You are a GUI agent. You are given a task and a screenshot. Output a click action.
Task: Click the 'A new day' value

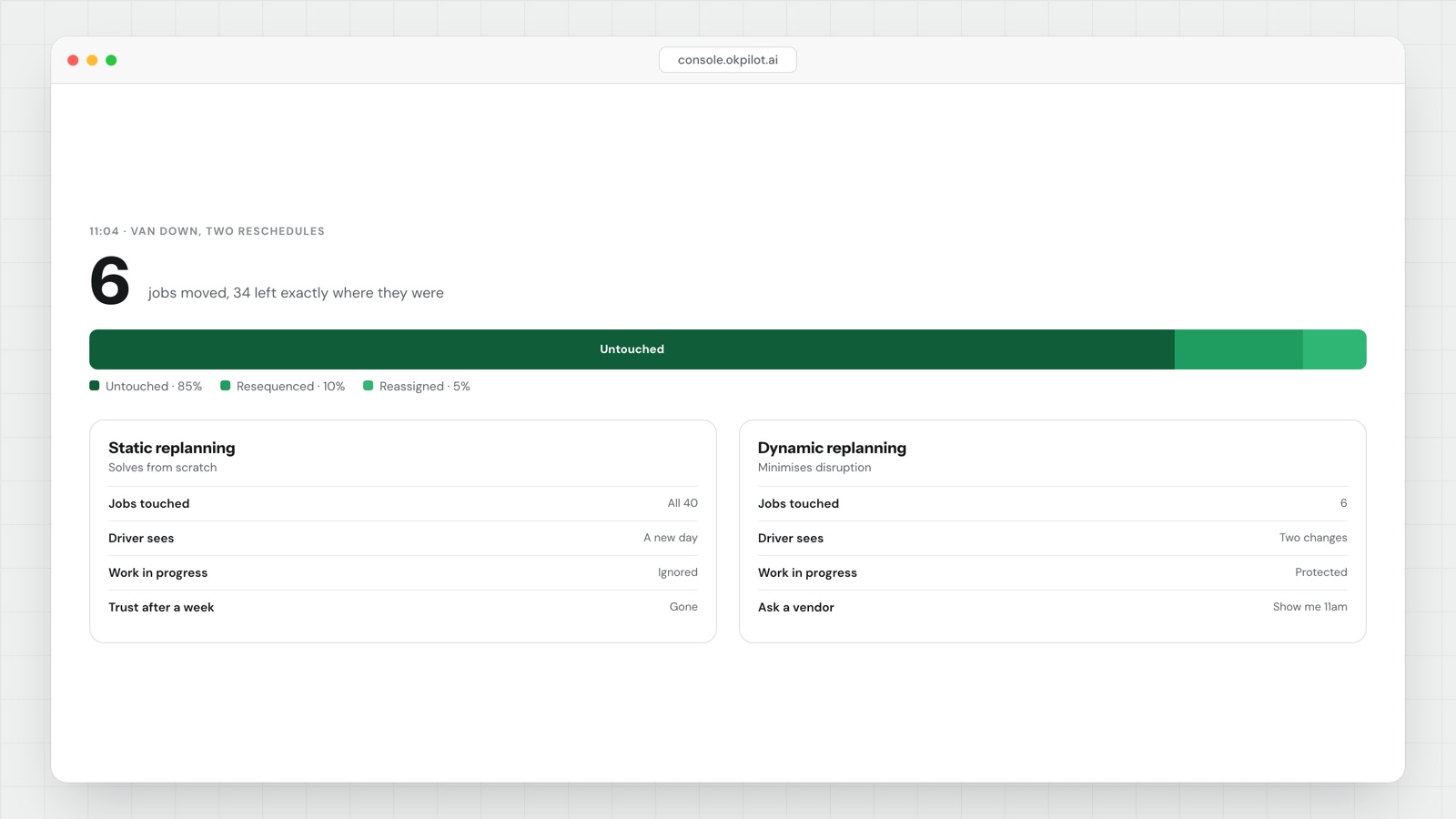point(671,538)
